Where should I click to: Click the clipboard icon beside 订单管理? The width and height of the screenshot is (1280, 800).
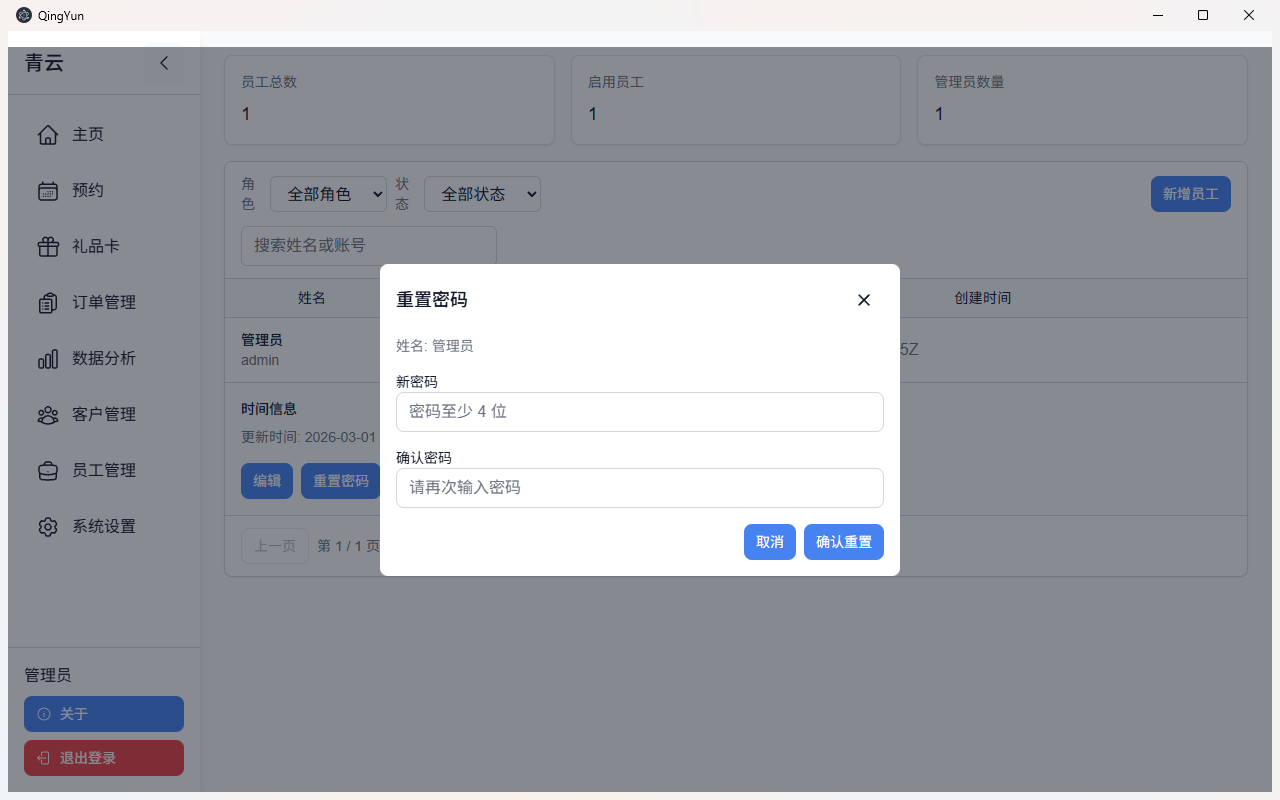[x=48, y=302]
